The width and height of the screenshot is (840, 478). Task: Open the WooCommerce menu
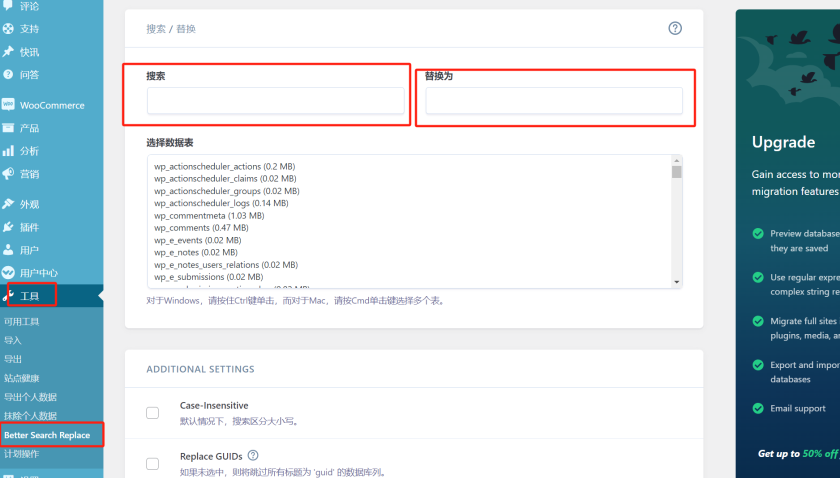coord(52,106)
